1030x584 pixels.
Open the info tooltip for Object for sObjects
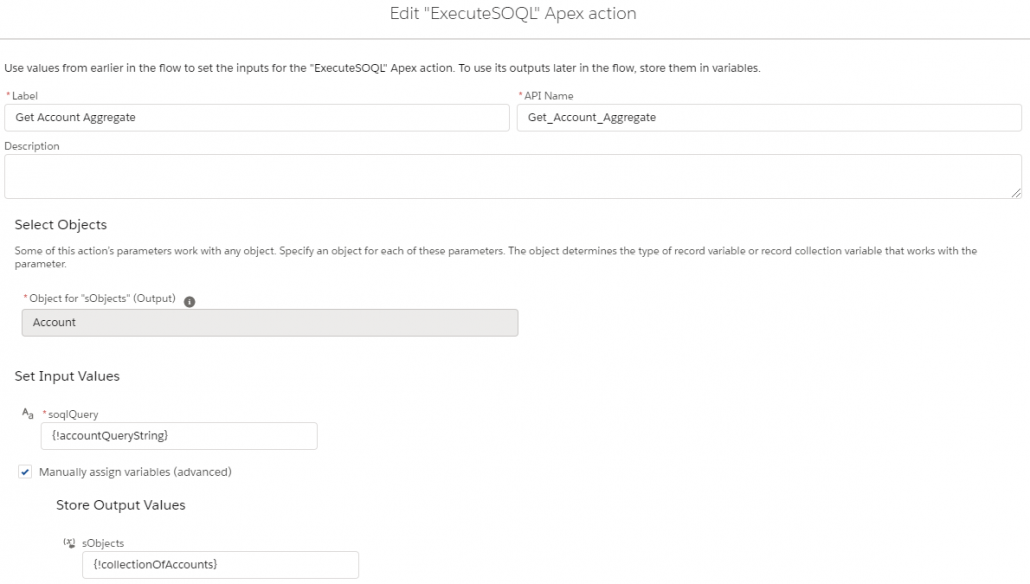[x=189, y=300]
